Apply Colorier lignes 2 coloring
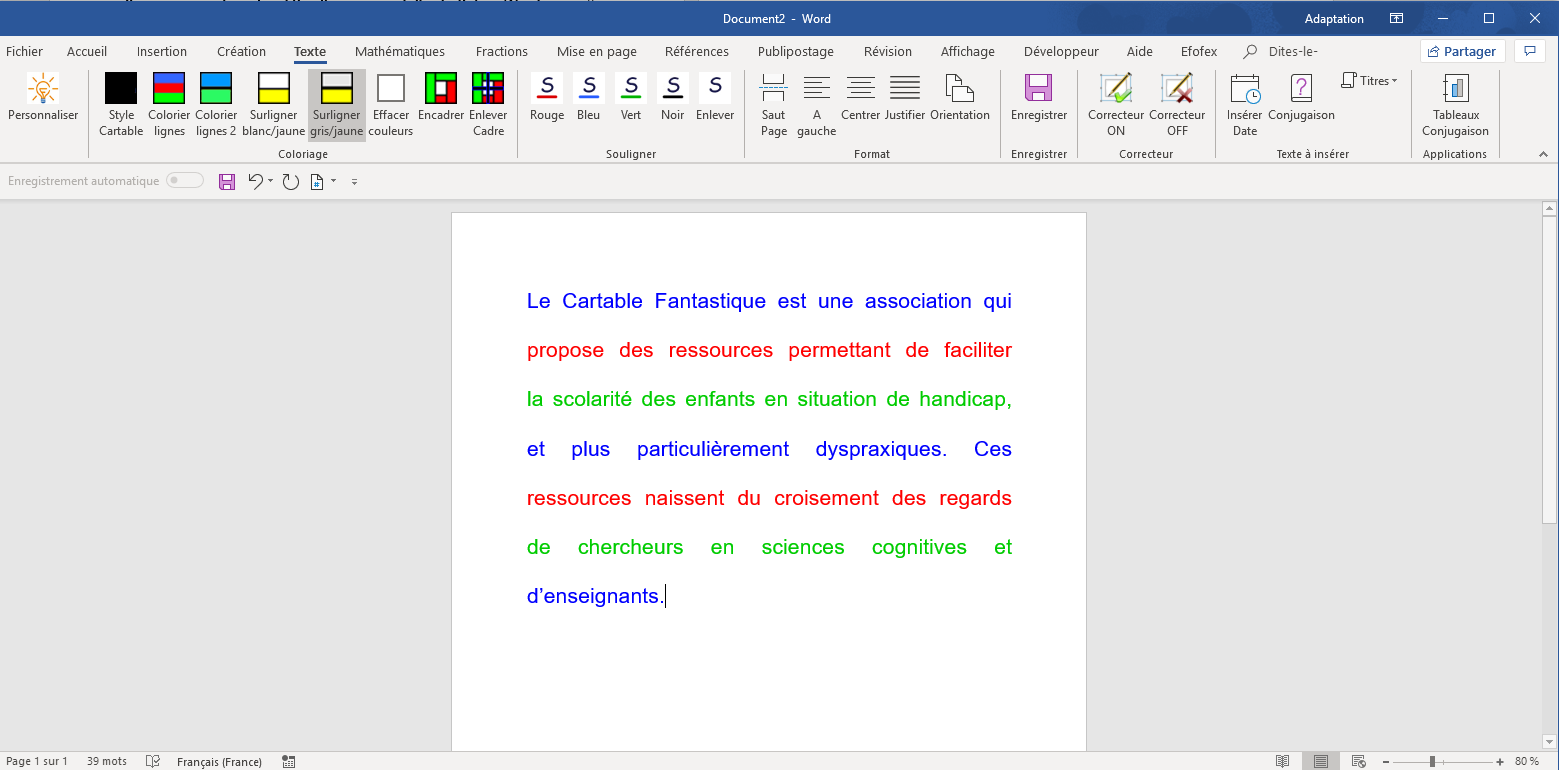Screen dimensions: 1559x770 click(216, 105)
